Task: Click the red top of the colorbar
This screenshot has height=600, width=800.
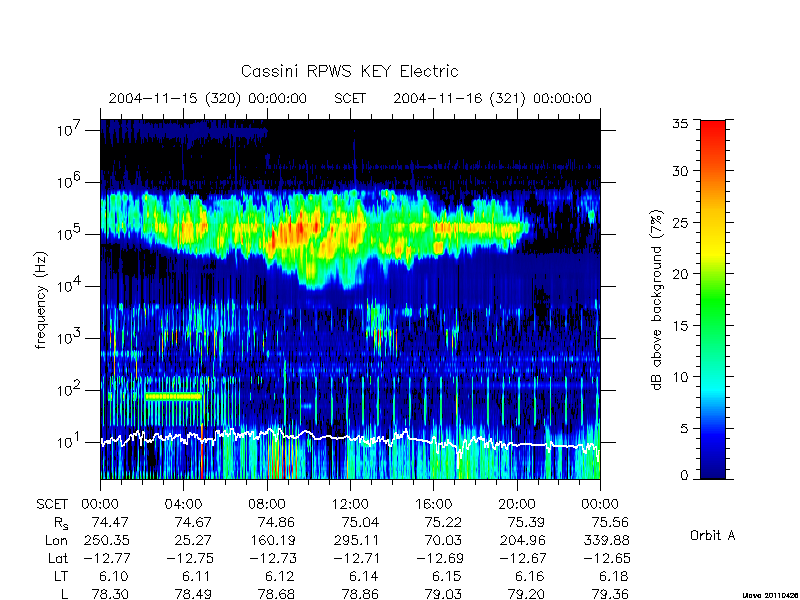Action: [x=713, y=130]
